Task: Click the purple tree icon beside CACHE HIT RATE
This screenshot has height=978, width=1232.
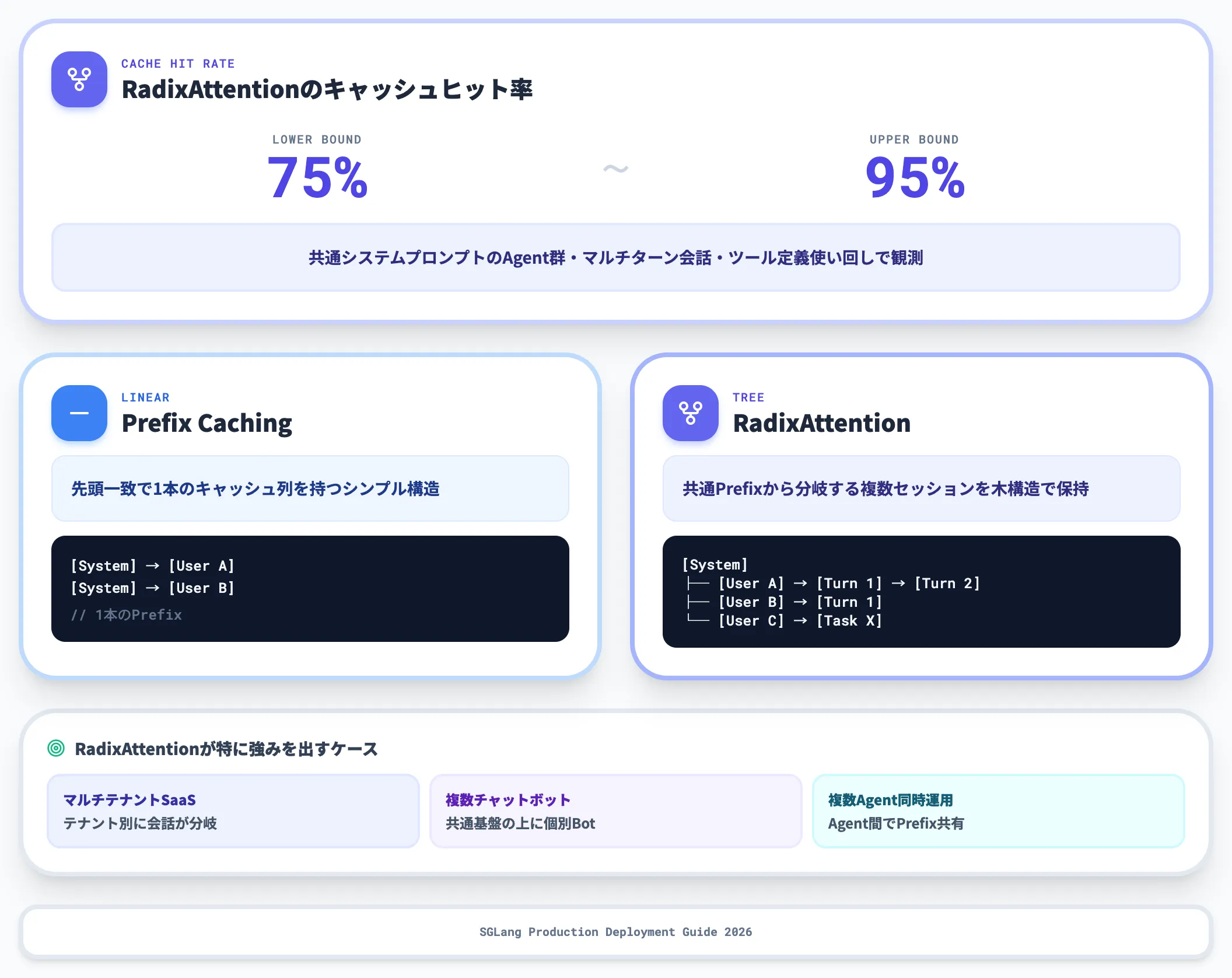Action: (79, 79)
